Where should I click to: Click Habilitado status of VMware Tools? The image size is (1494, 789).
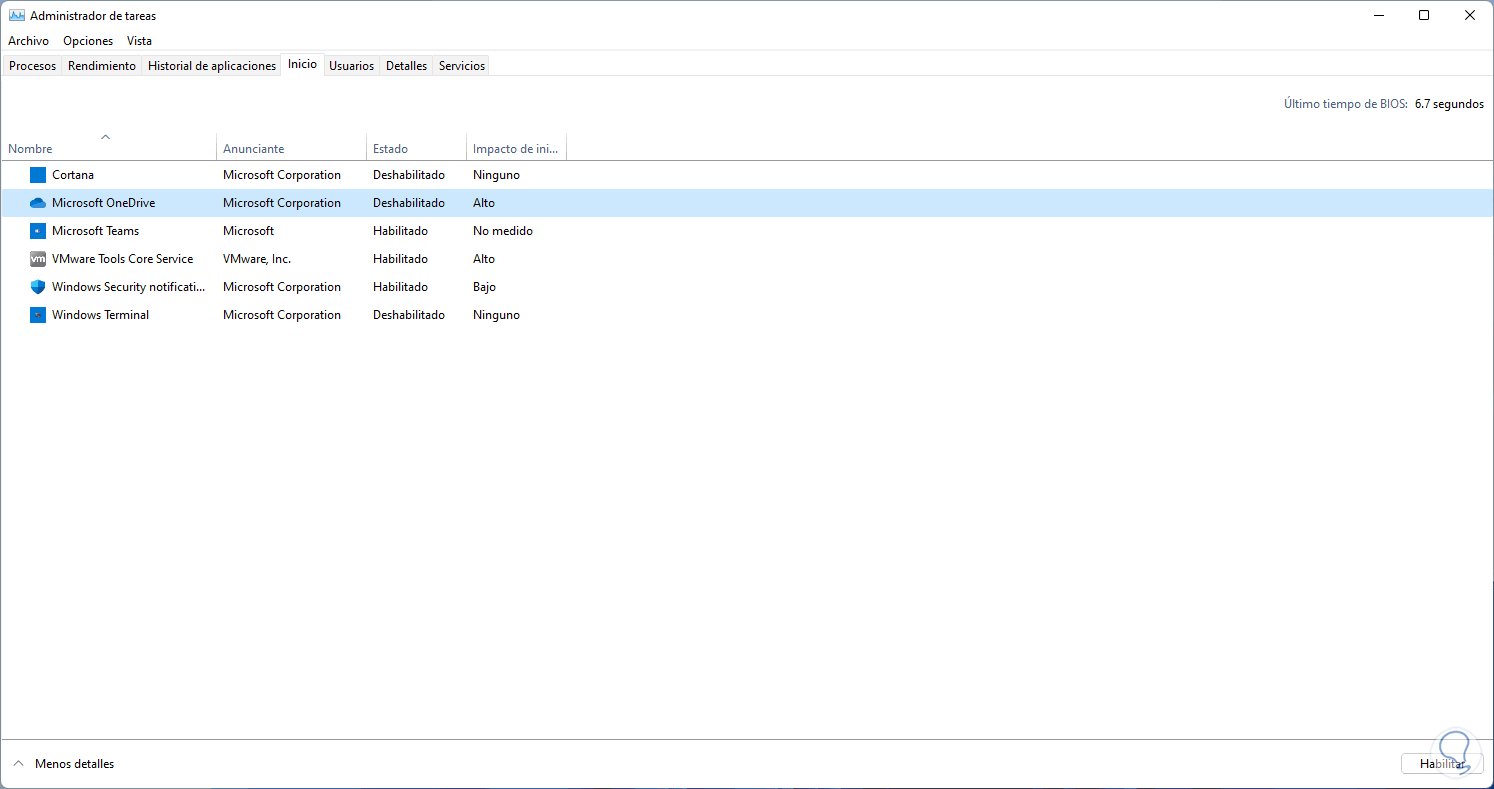400,259
